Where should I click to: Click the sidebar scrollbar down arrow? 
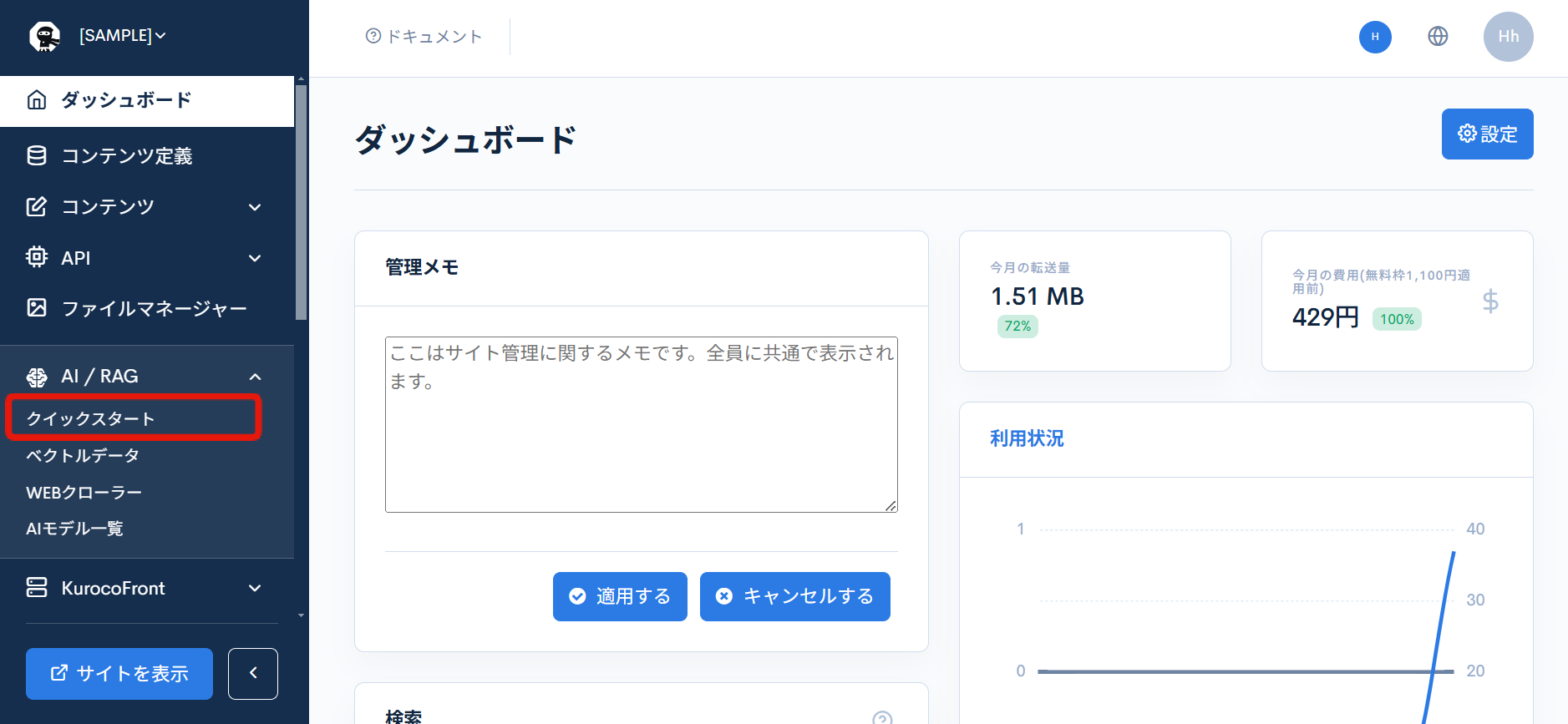pos(301,615)
